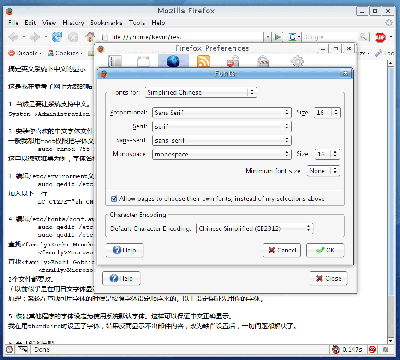Open the monospace Size dropdown

click(327, 154)
